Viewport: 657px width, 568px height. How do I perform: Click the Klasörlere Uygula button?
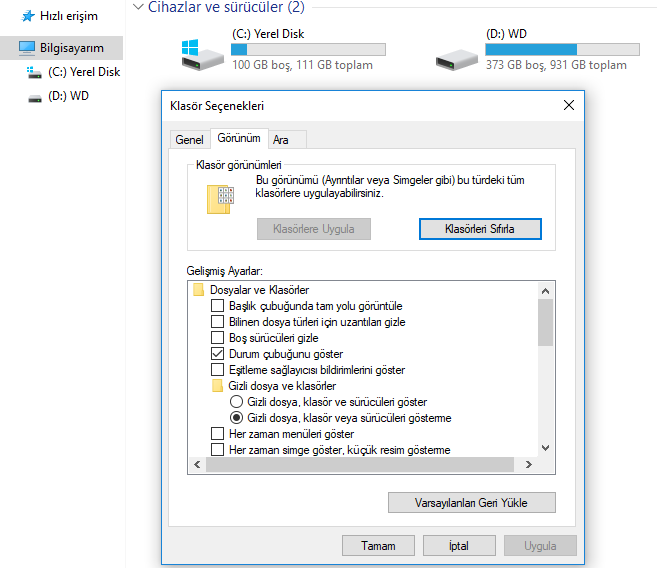(313, 229)
